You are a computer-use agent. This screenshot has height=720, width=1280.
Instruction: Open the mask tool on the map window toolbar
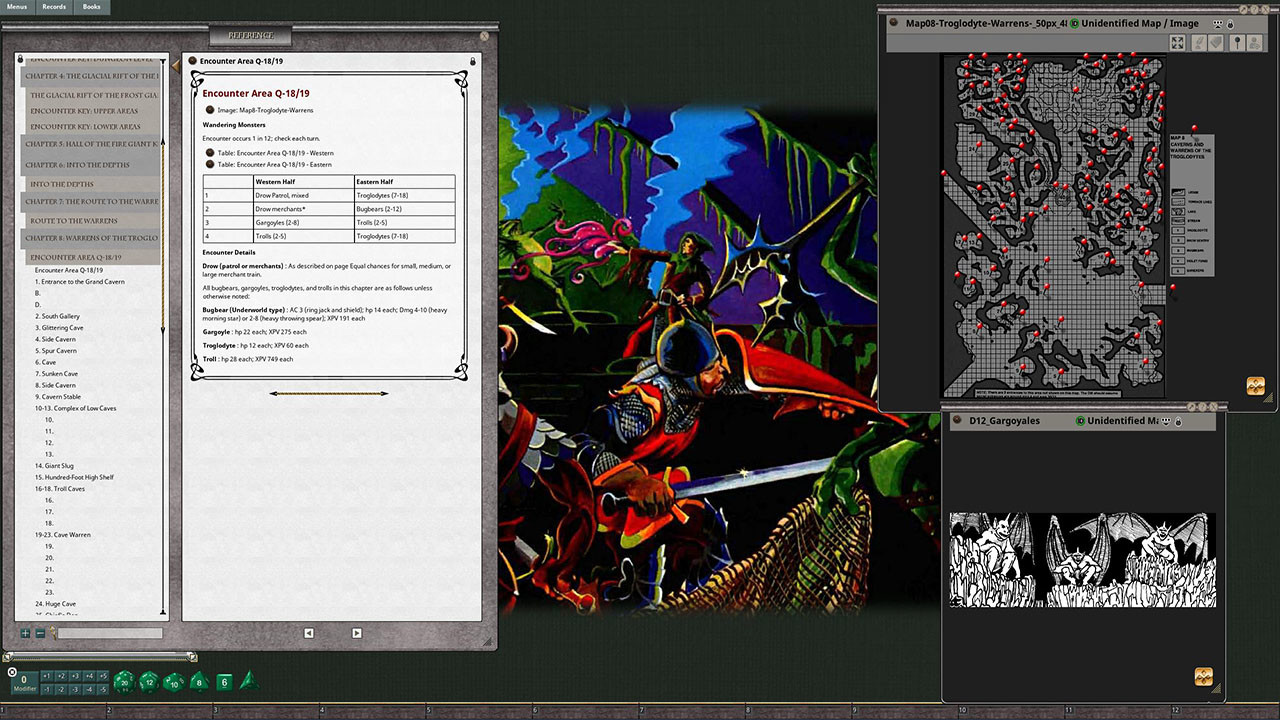coord(1216,42)
